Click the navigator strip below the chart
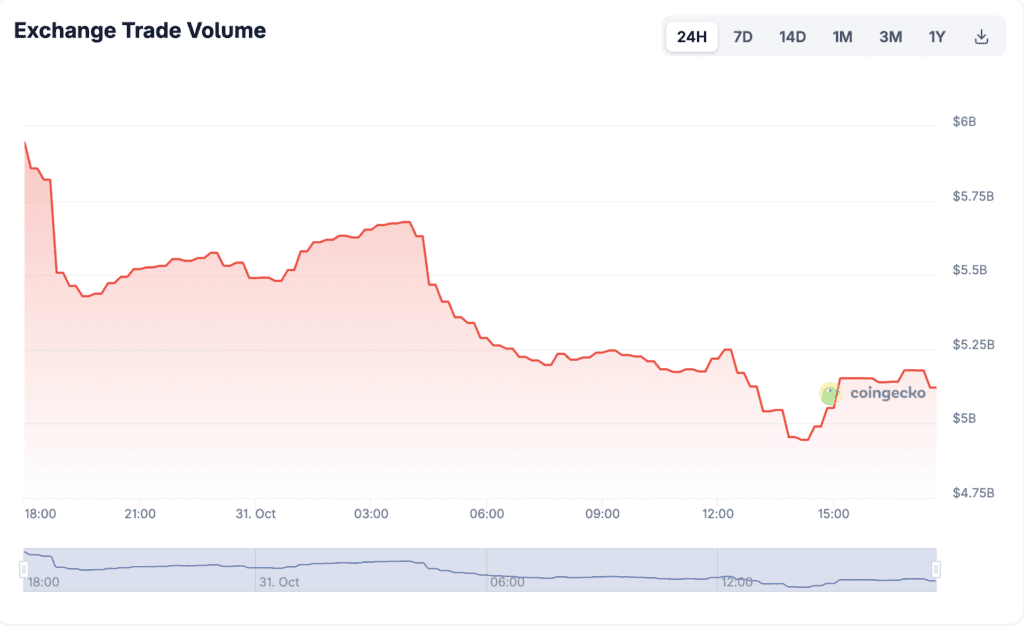 pos(480,566)
